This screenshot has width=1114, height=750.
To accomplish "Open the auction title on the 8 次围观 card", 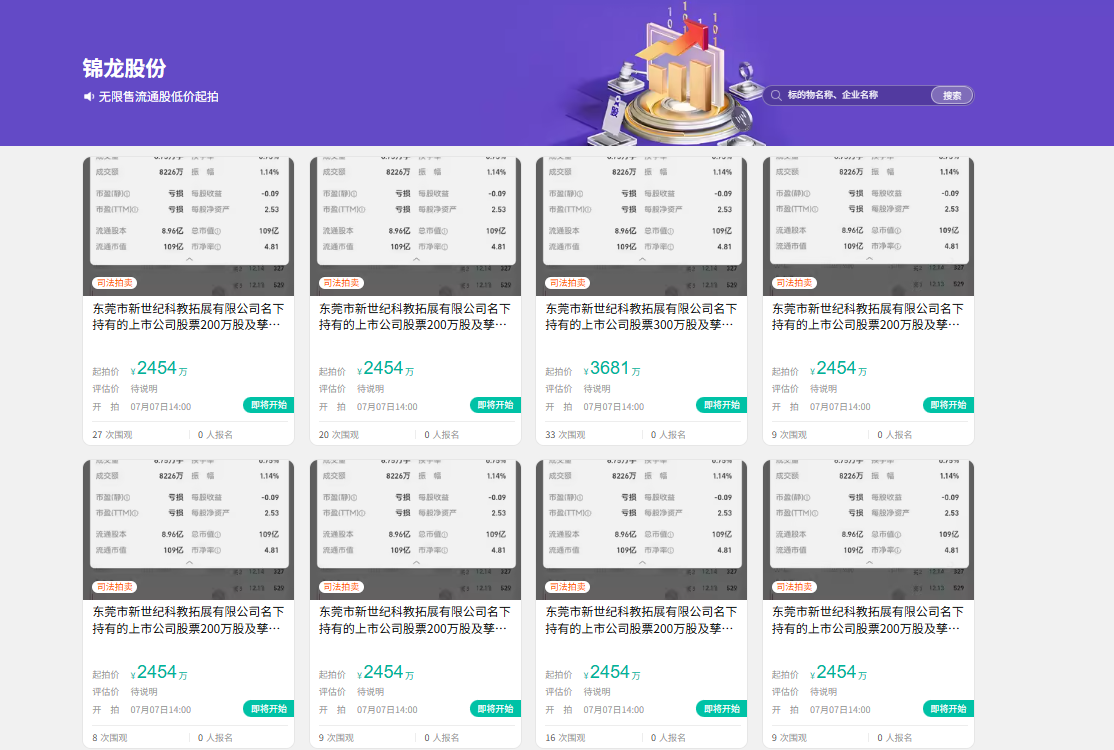I will coord(188,620).
